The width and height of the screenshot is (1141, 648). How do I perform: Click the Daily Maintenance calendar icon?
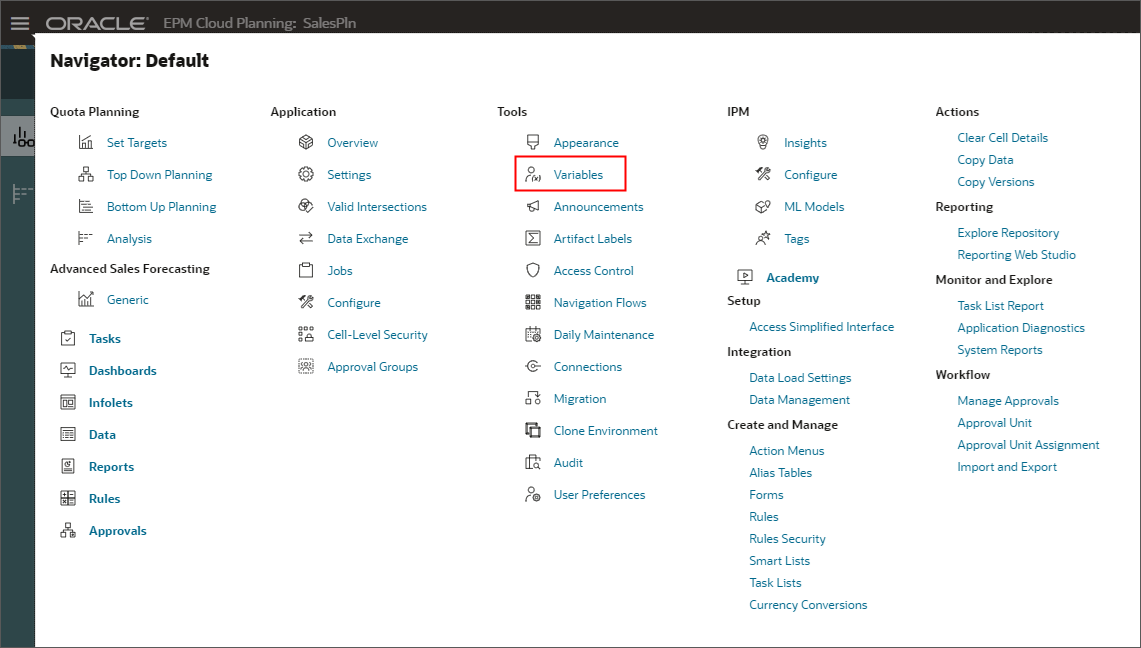point(533,334)
